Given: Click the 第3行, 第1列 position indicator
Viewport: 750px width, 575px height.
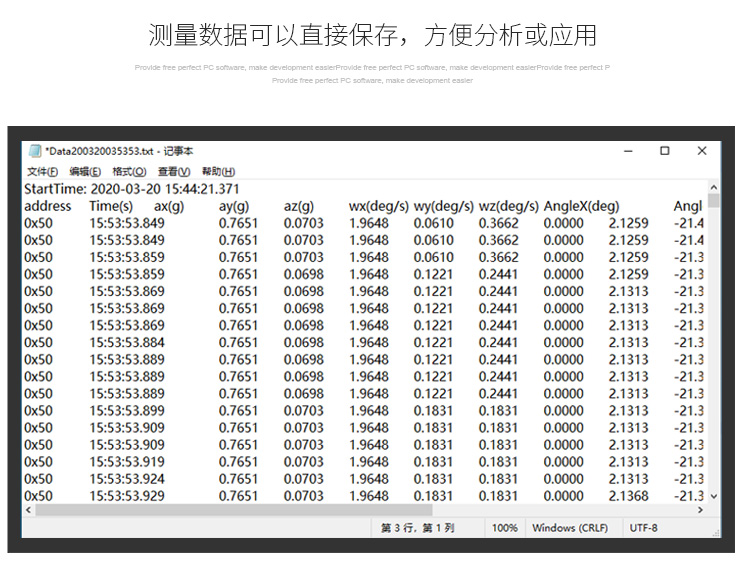Looking at the screenshot, I should click(417, 528).
